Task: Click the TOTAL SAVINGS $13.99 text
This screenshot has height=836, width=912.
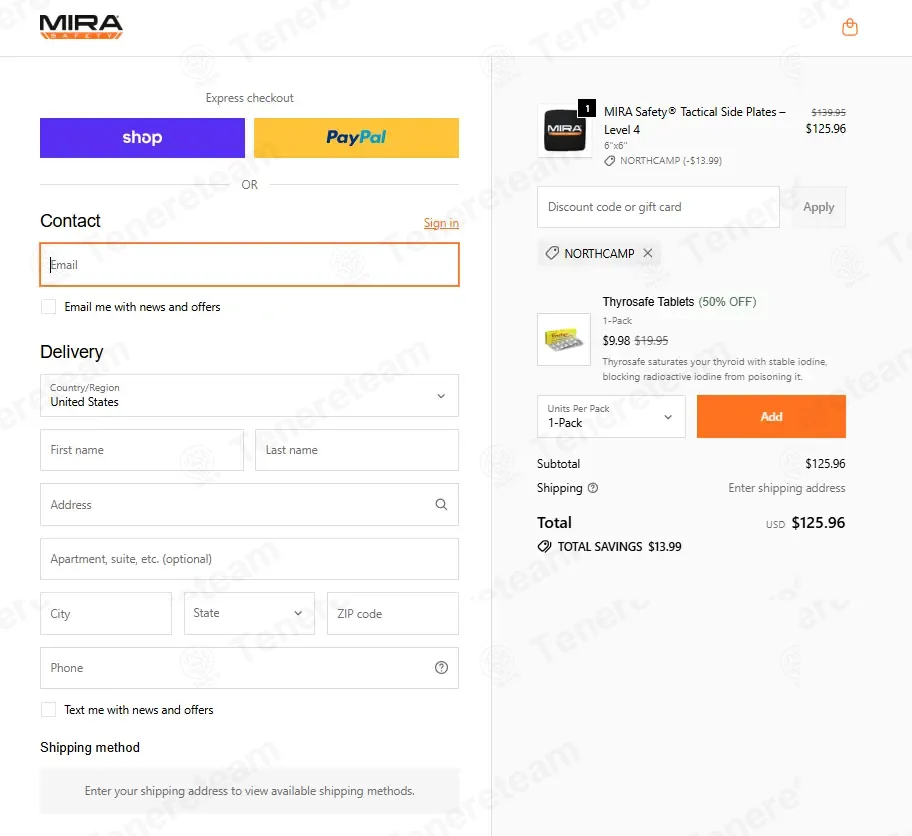Action: pyautogui.click(x=619, y=546)
